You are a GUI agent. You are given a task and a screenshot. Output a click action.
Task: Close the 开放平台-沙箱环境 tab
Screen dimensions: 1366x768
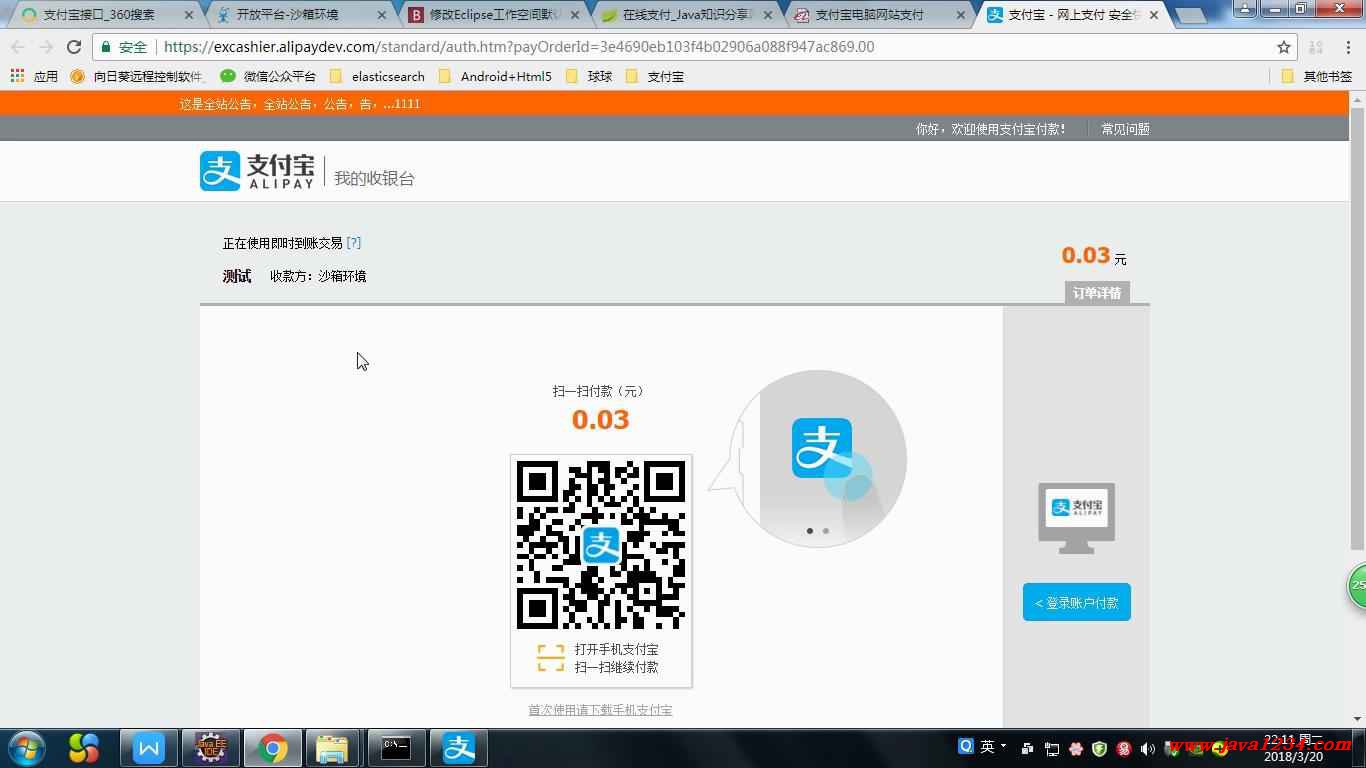click(381, 15)
